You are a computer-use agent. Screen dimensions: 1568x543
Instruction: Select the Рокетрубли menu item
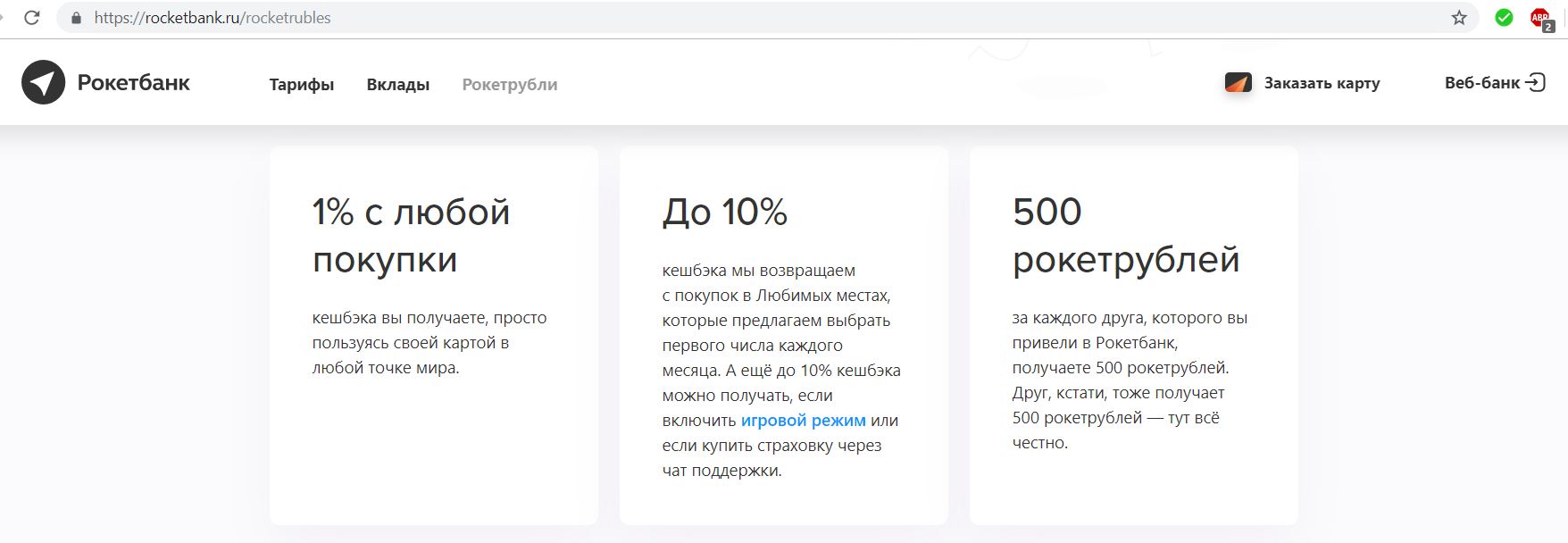click(x=510, y=85)
